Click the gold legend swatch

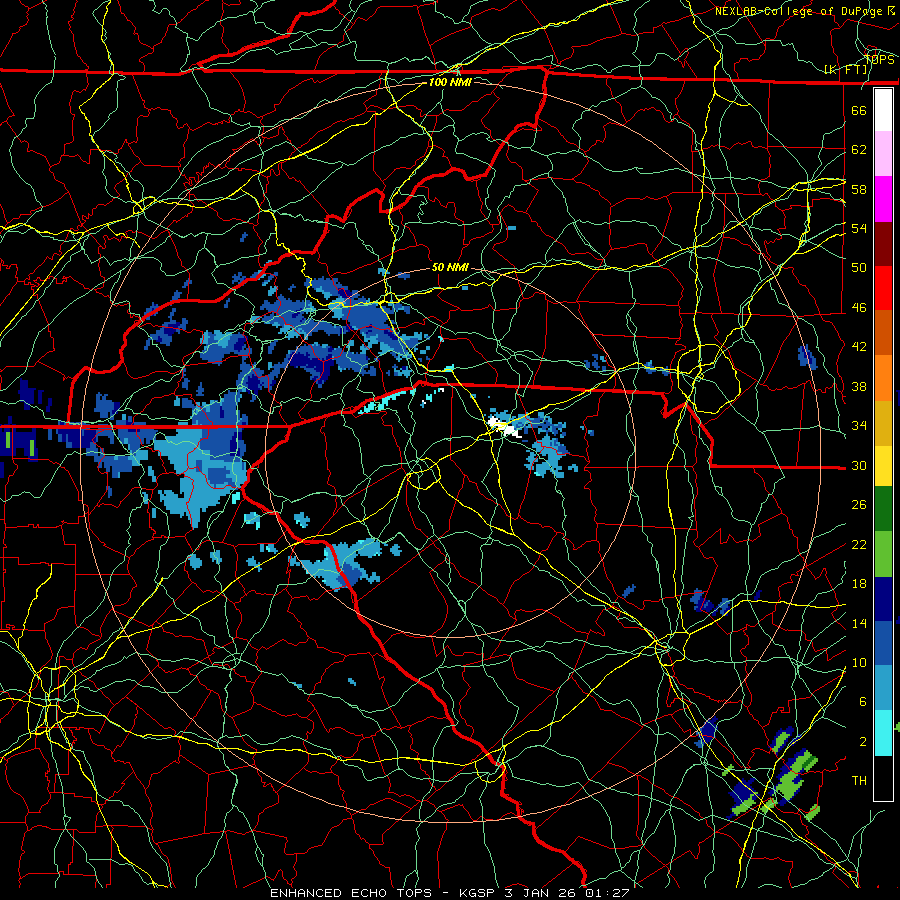point(883,423)
